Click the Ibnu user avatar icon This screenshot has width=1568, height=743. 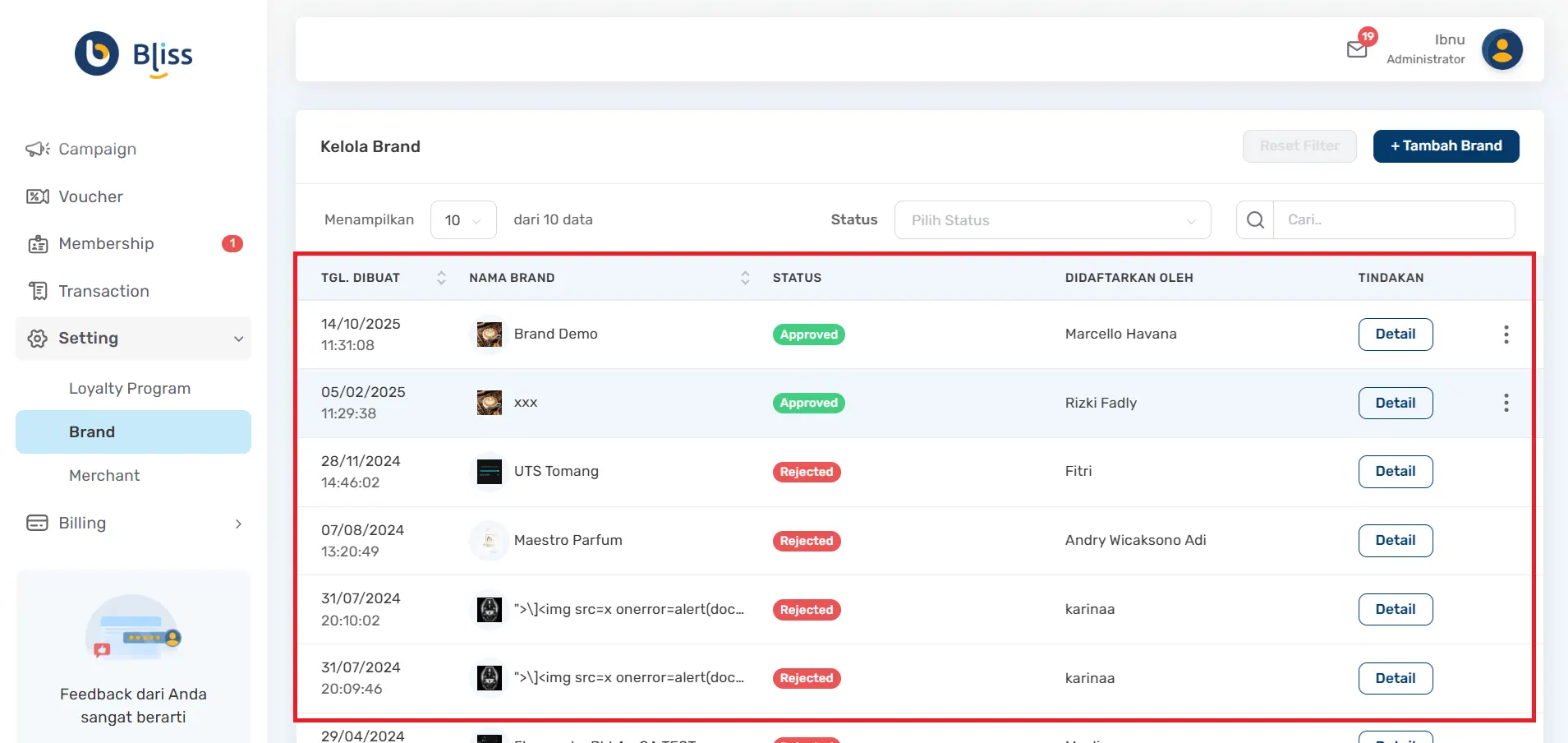(1501, 50)
